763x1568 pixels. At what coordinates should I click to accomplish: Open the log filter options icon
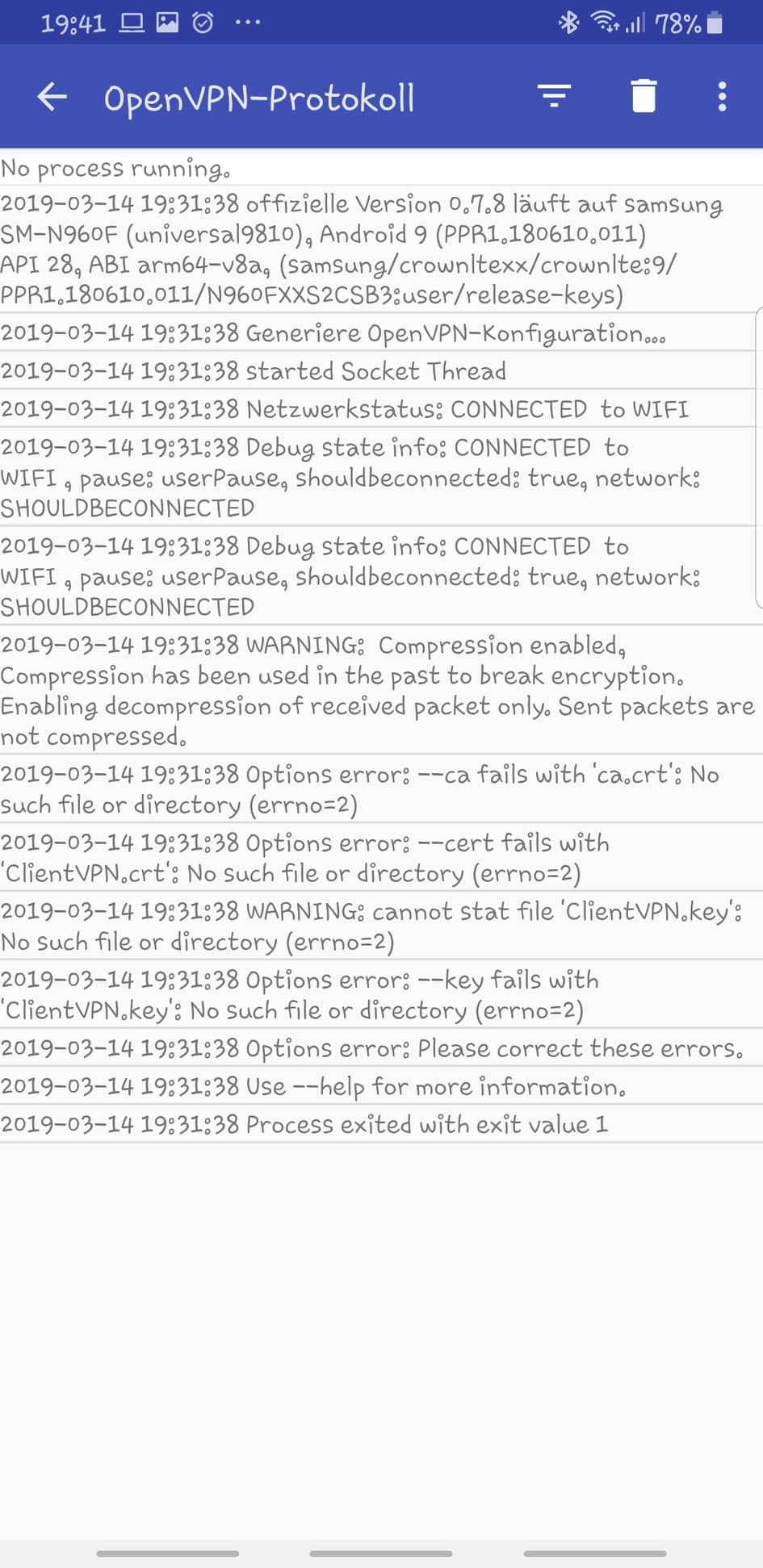(554, 96)
